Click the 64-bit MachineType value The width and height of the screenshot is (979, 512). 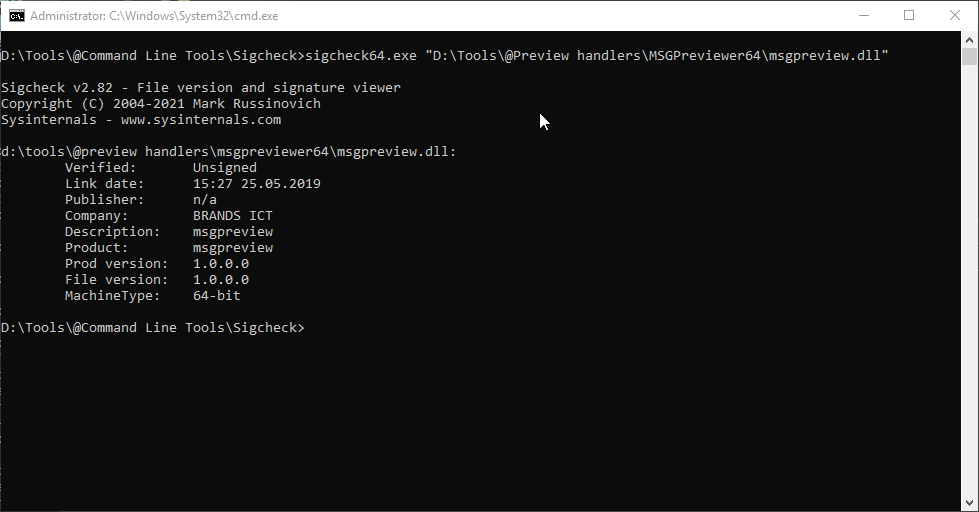pos(217,296)
